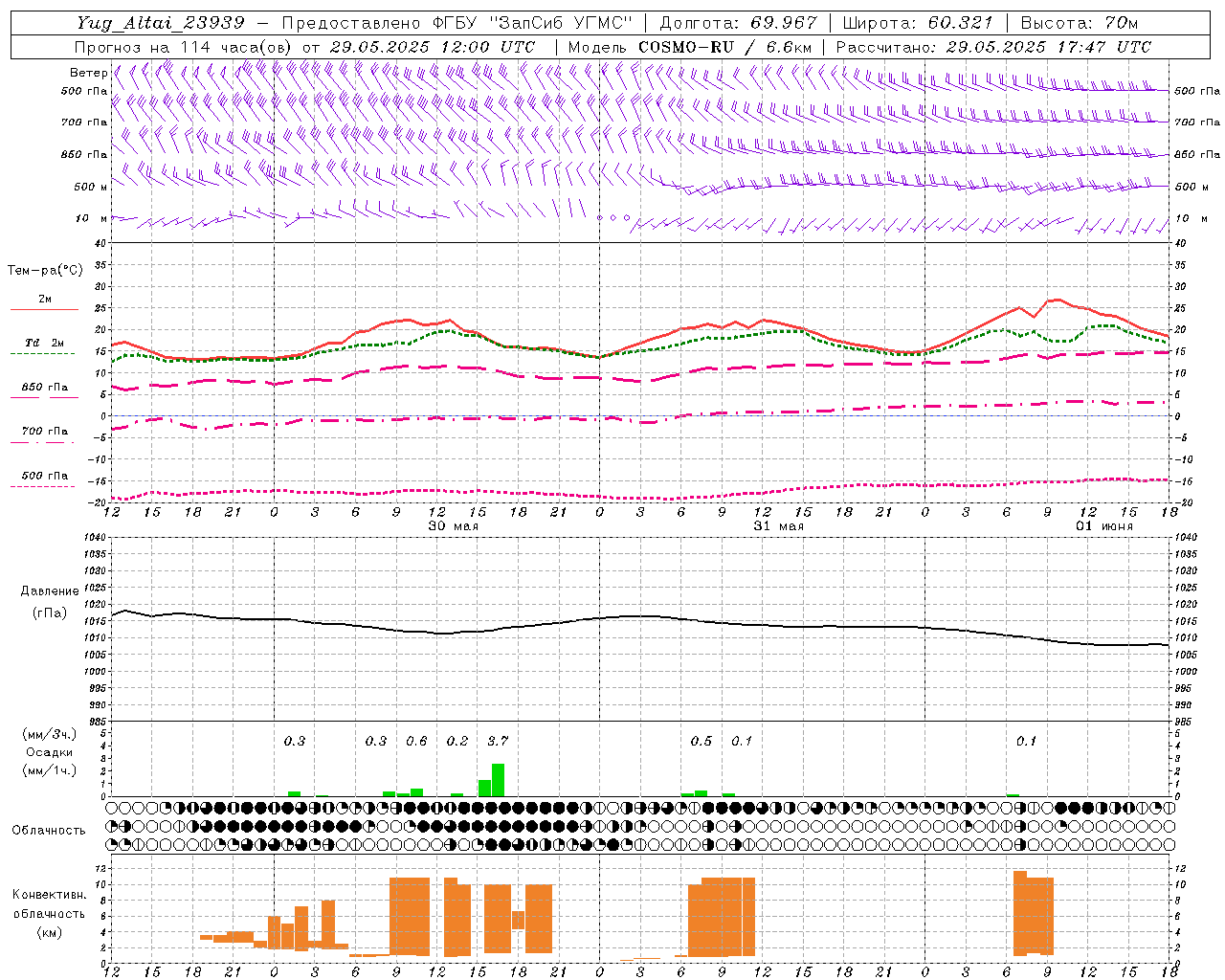Image resolution: width=1225 pixels, height=980 pixels.
Task: Click the Тем-ра(°C) axis label
Action: coord(45,271)
